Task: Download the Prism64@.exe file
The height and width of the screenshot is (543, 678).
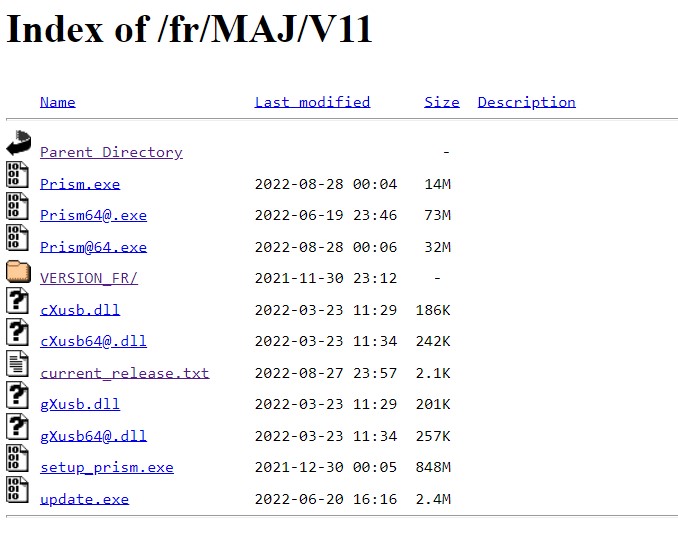Action: (x=93, y=216)
